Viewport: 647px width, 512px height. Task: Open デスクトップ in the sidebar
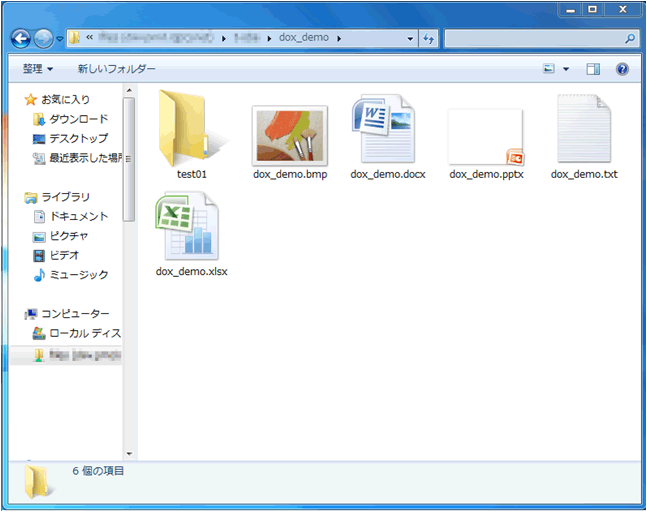[78, 138]
